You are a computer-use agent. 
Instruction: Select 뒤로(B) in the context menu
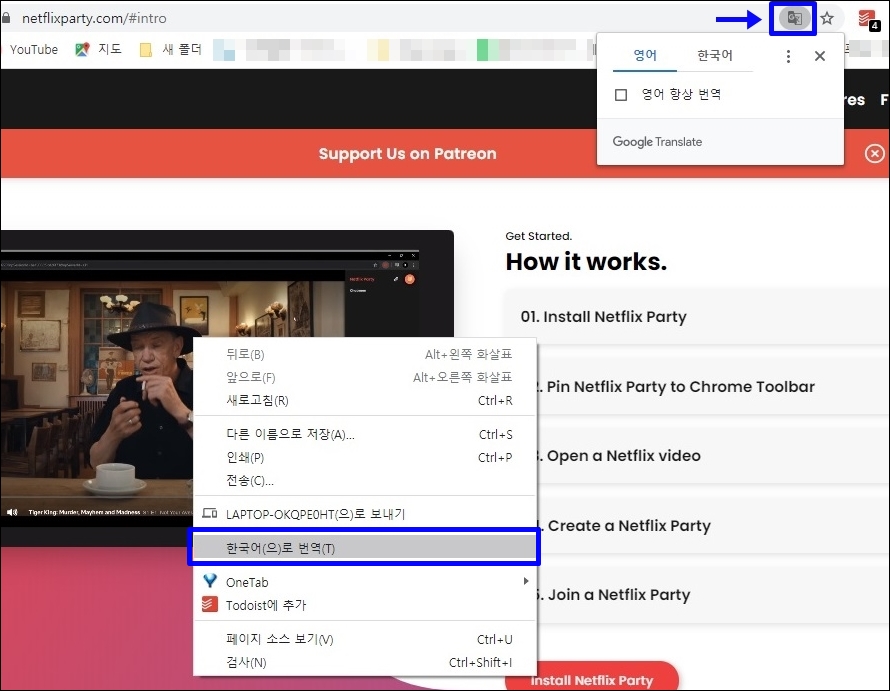[364, 354]
